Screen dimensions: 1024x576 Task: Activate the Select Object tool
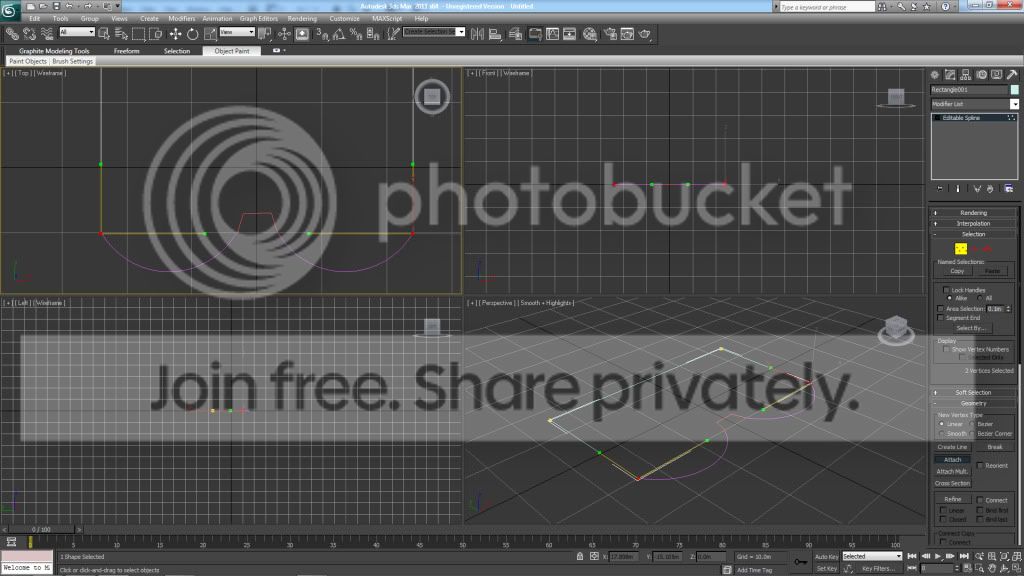[x=104, y=34]
